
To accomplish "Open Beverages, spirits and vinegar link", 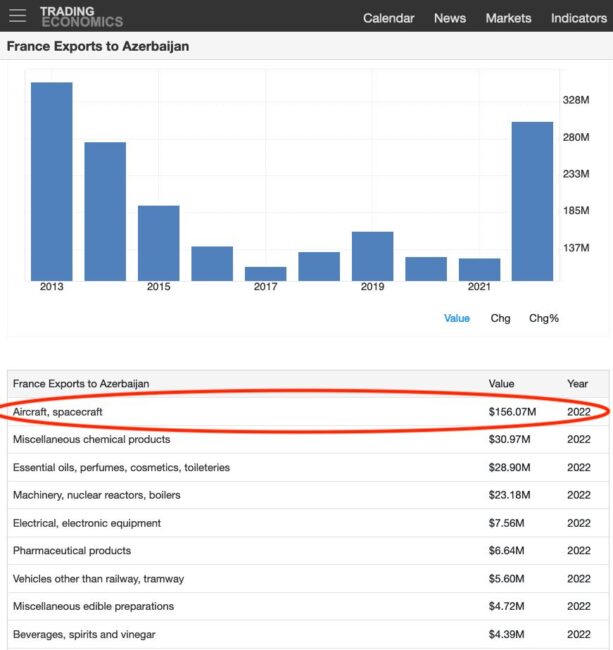I will pos(84,634).
